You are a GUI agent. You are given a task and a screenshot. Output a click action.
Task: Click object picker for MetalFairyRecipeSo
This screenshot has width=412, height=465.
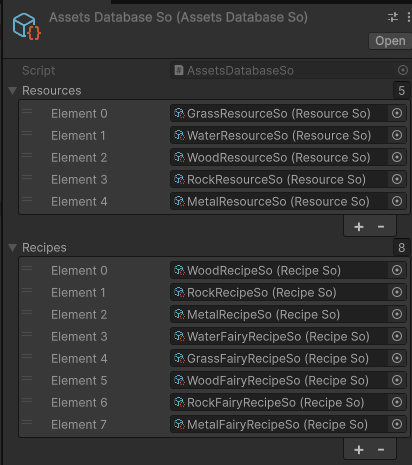tap(397, 424)
